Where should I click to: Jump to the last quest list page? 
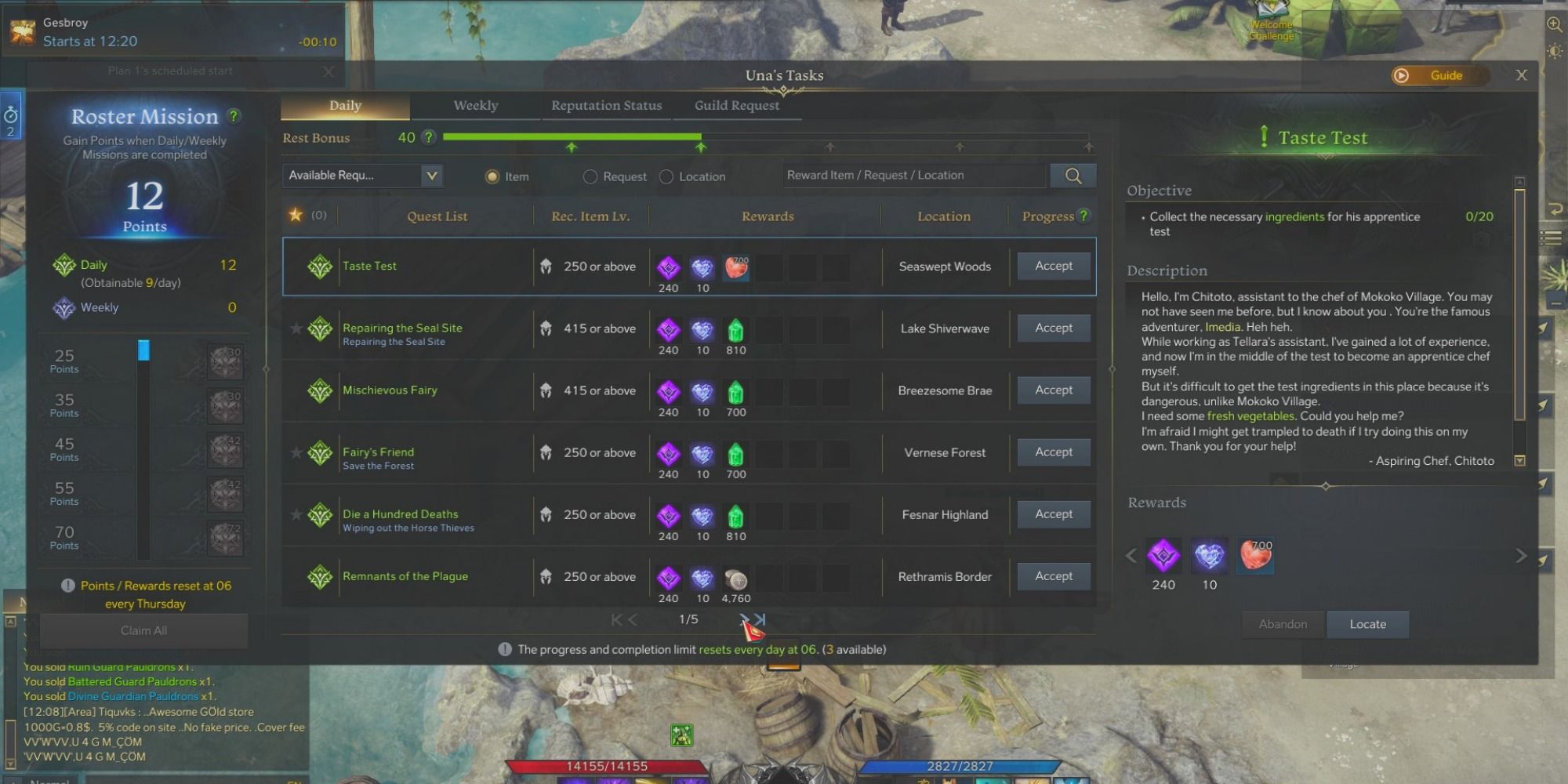coord(759,619)
